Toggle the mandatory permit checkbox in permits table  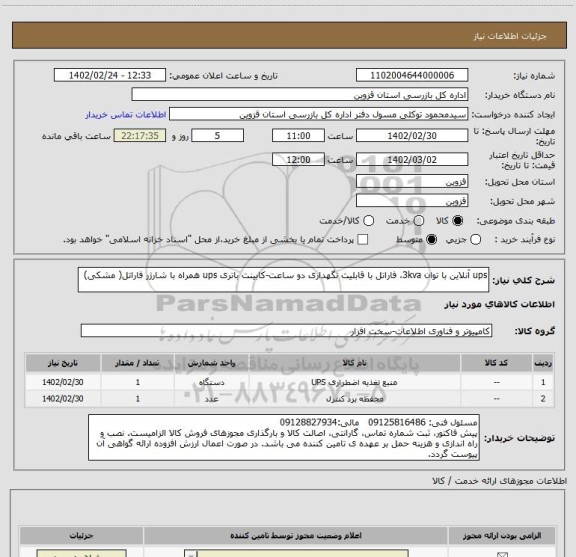502,554
